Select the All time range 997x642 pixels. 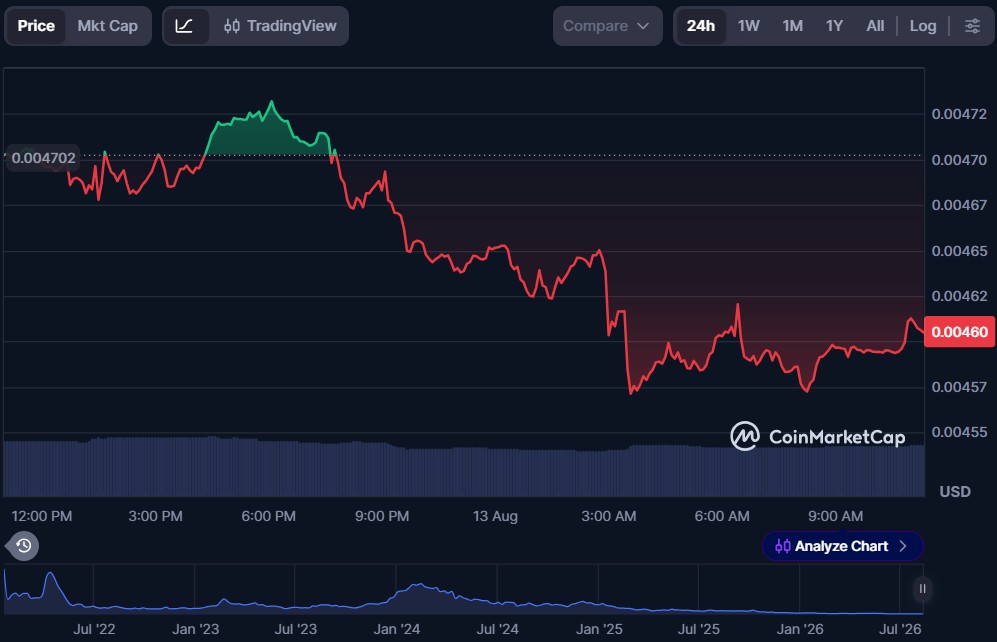tap(875, 26)
